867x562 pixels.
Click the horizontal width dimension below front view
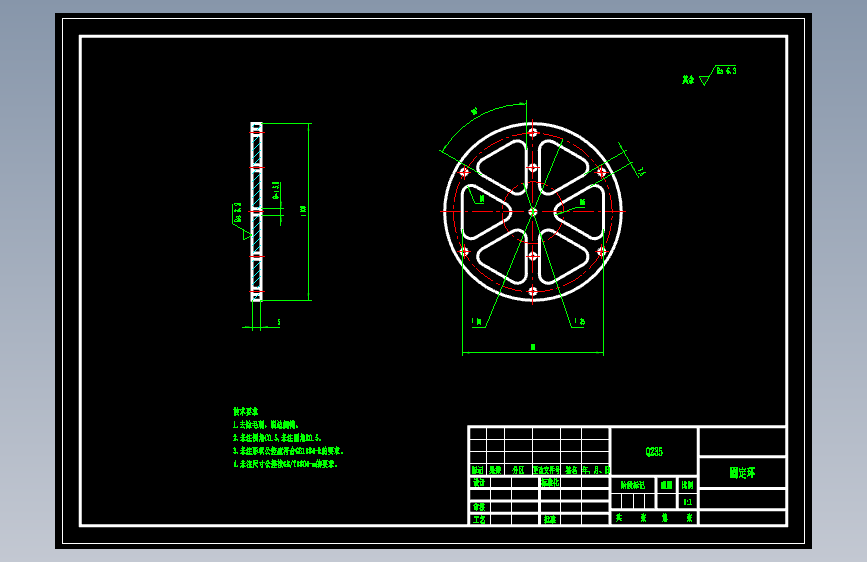point(533,347)
